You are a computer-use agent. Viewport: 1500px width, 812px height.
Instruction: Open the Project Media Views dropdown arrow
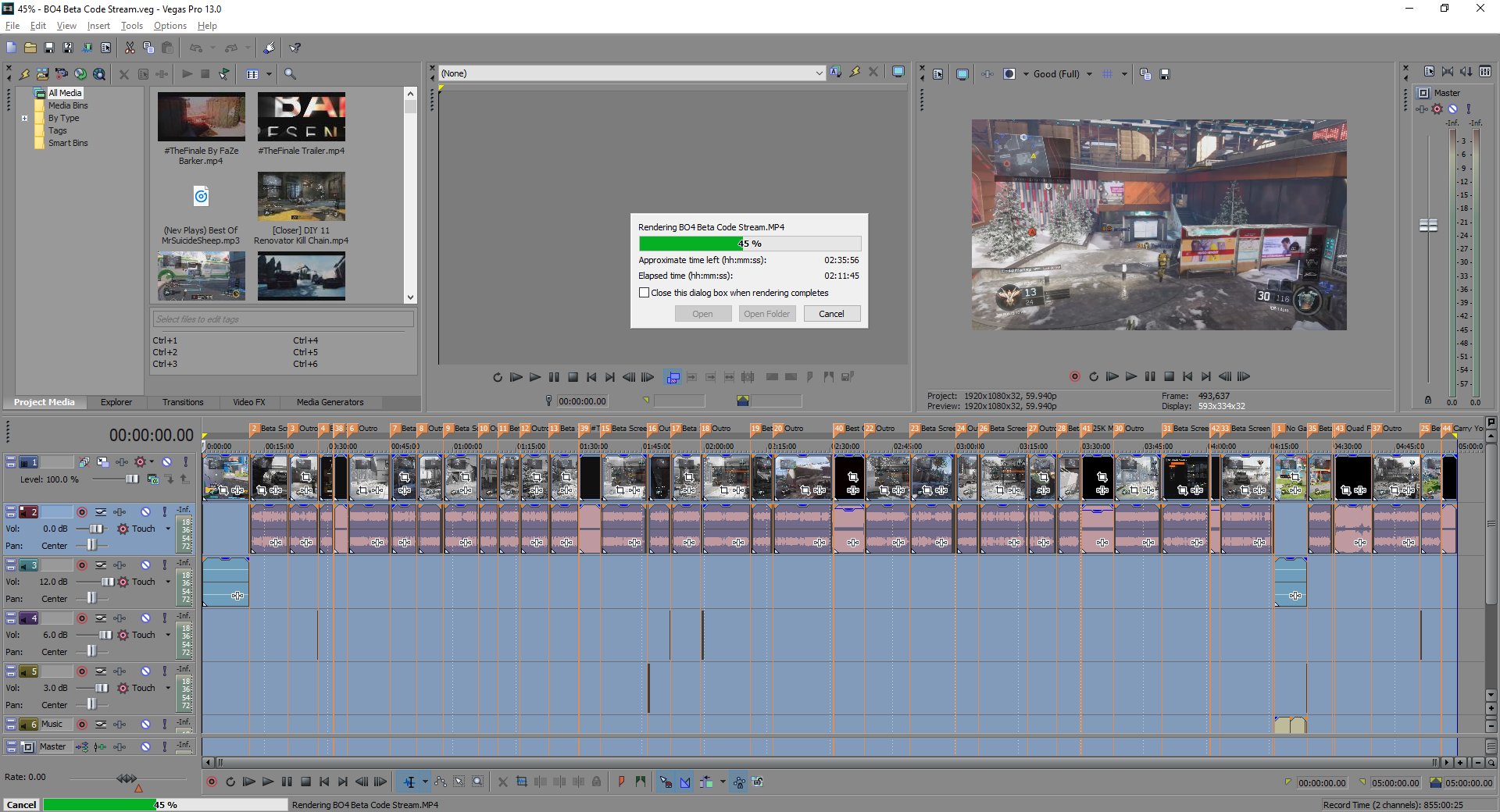269,74
